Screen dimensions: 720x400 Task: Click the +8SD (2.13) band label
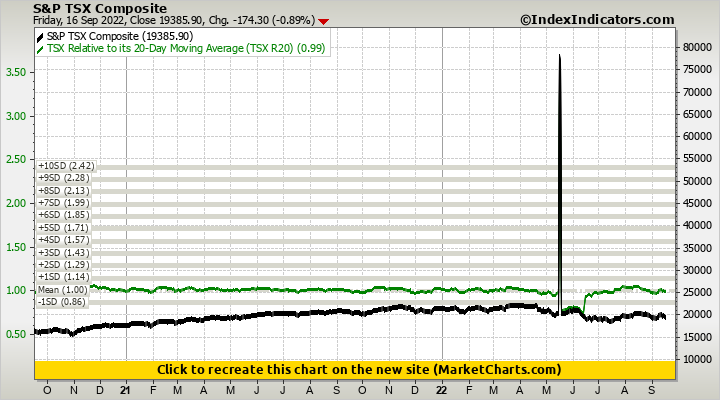click(x=63, y=191)
